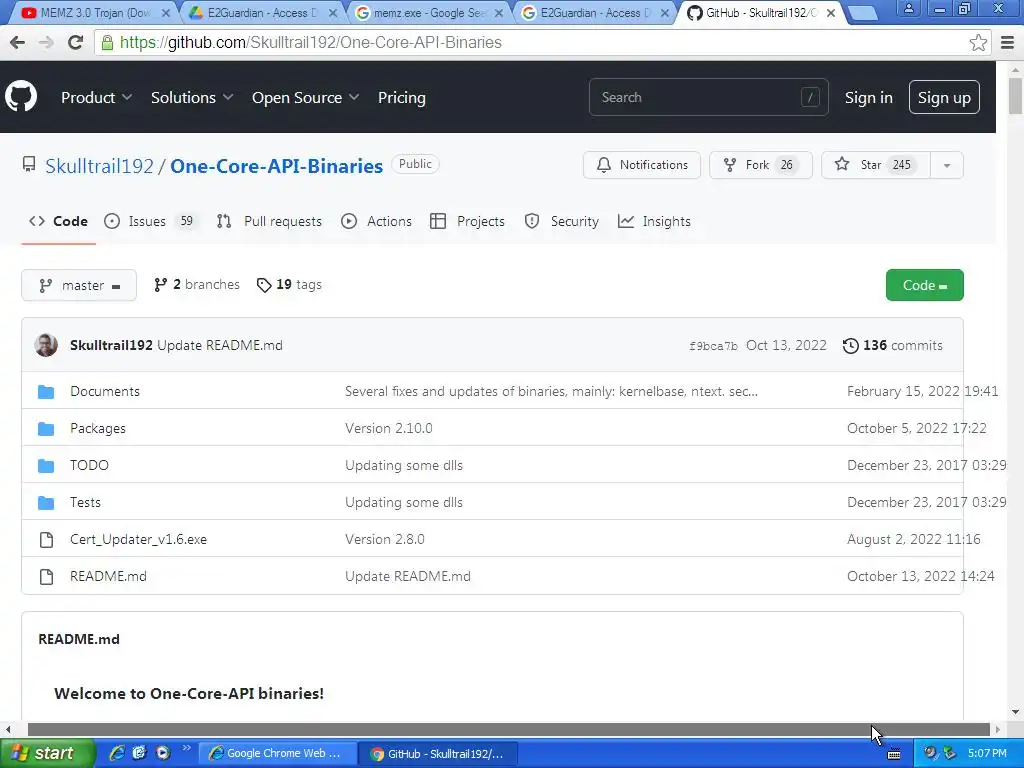
Task: Click the vertical scrollbar down arrow
Action: tap(1016, 712)
